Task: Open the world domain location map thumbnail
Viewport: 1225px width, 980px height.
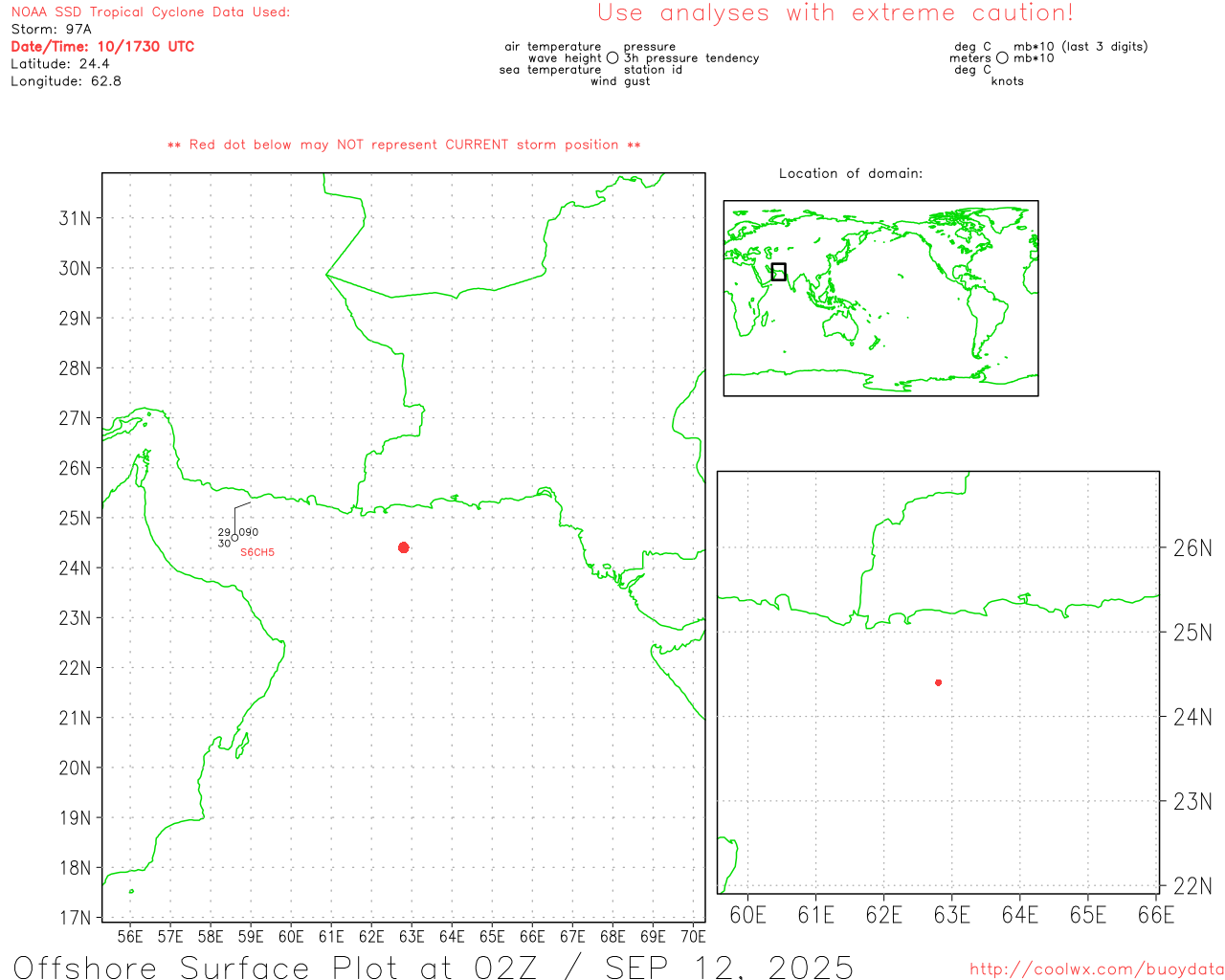Action: coord(880,299)
